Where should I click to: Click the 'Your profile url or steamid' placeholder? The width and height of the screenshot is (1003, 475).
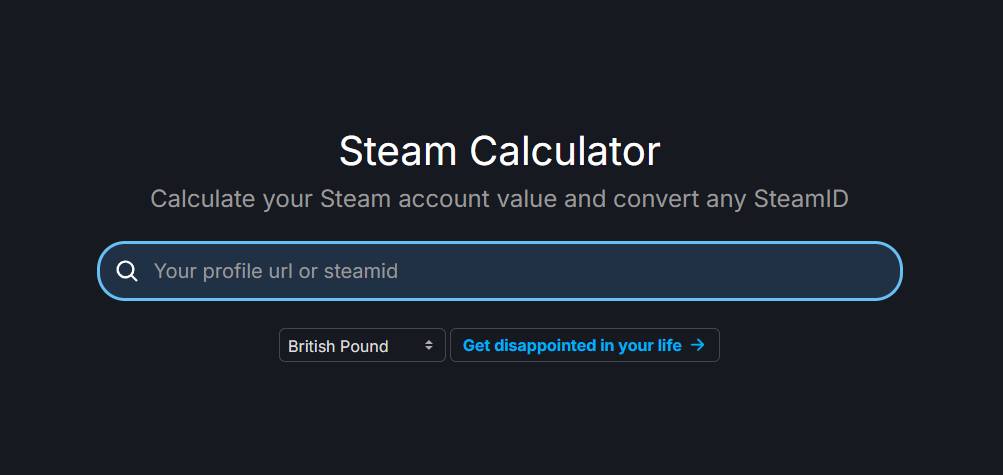pos(275,271)
